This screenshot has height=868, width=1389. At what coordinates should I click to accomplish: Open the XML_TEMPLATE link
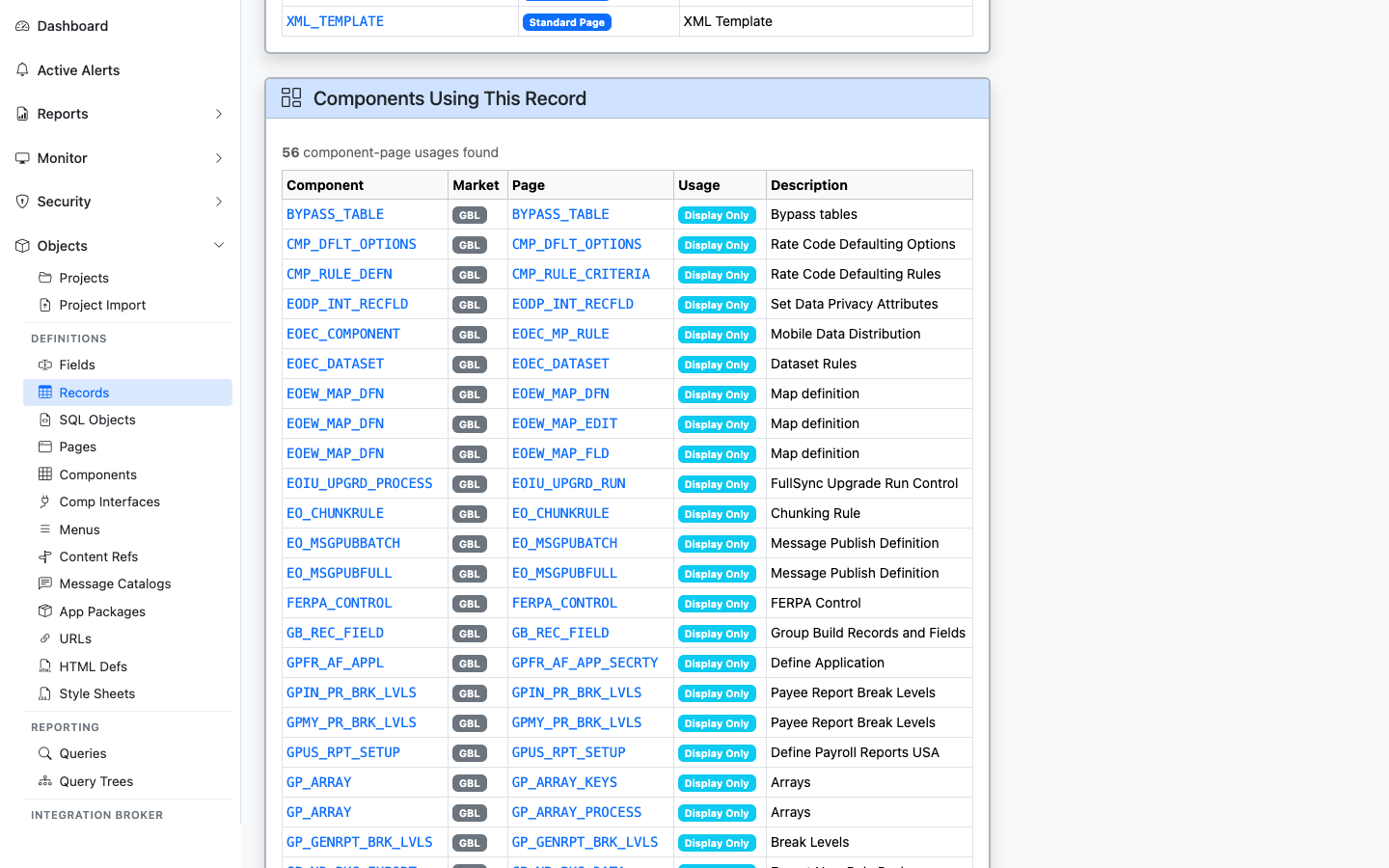point(335,21)
